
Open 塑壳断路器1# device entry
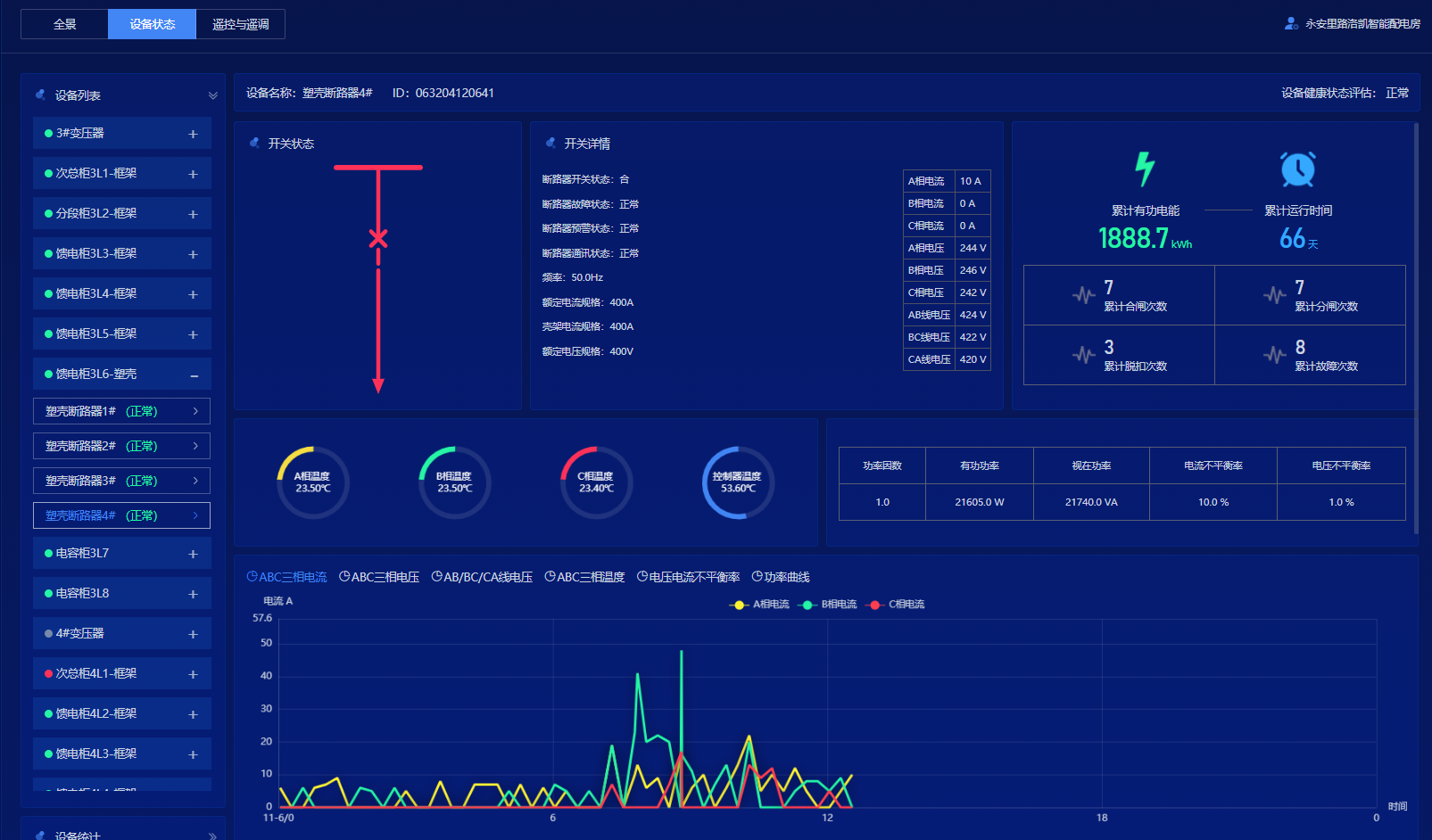click(x=121, y=411)
